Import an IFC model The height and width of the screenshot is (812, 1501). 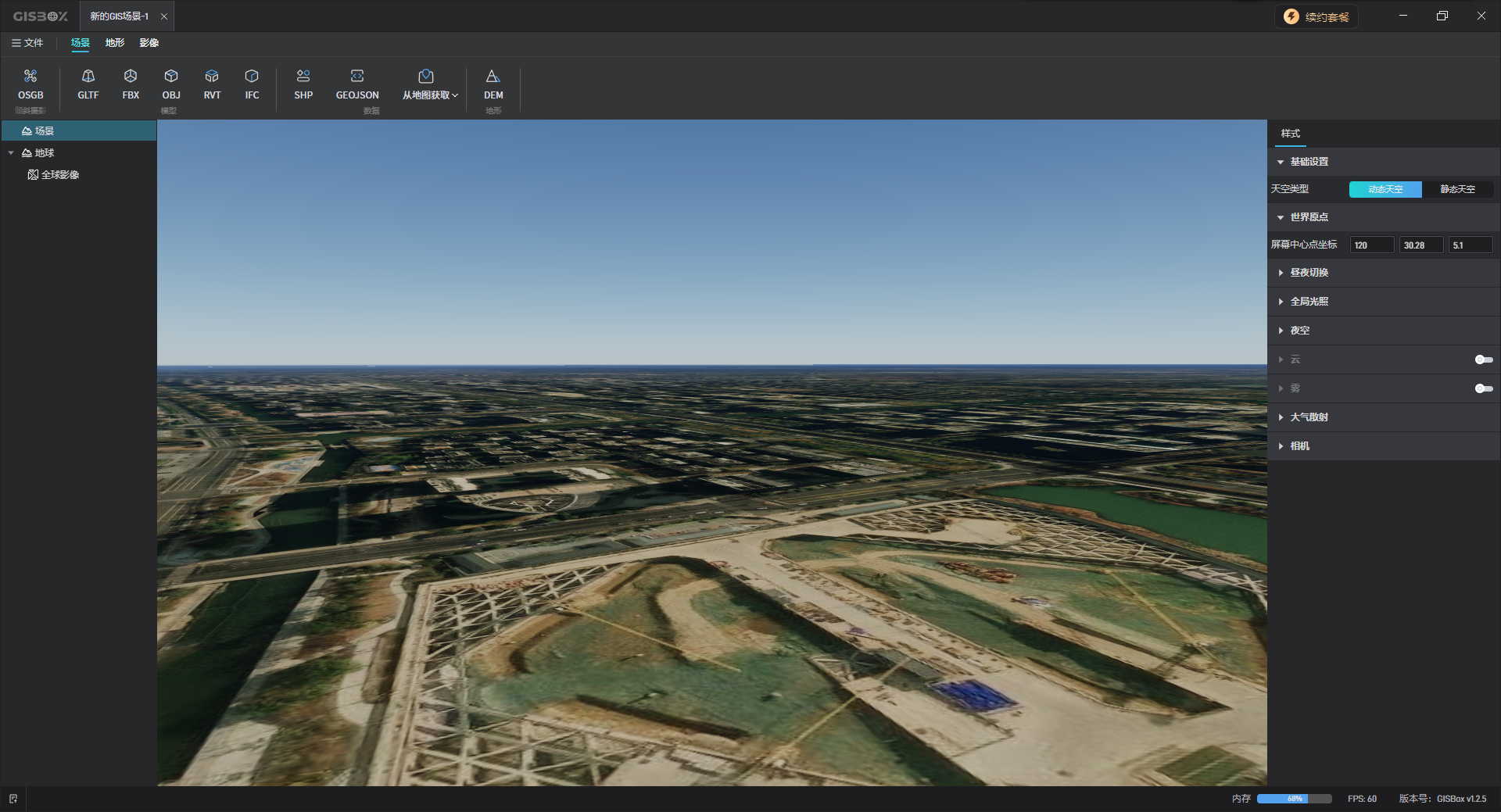click(x=252, y=84)
